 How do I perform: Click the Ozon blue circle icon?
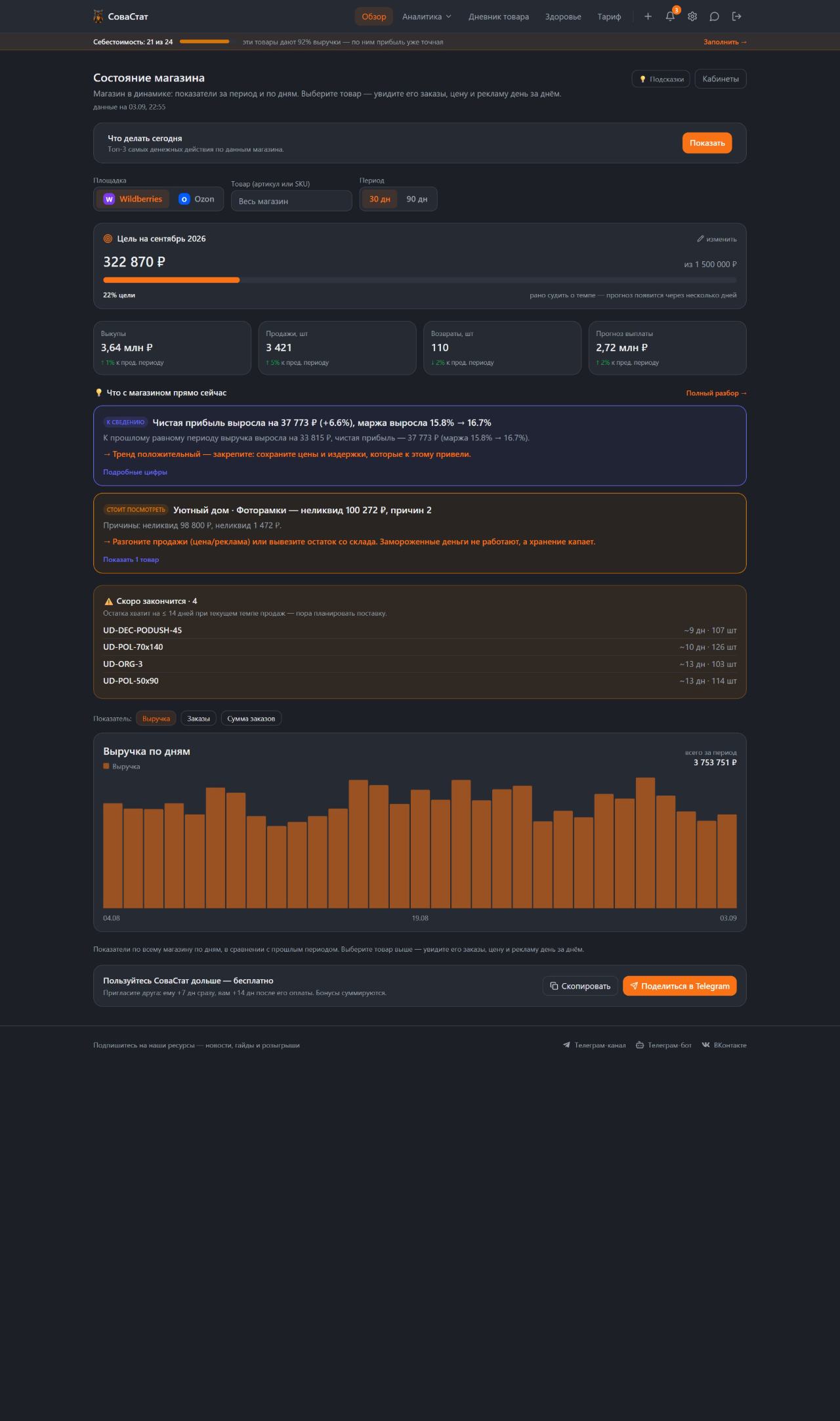coord(184,199)
